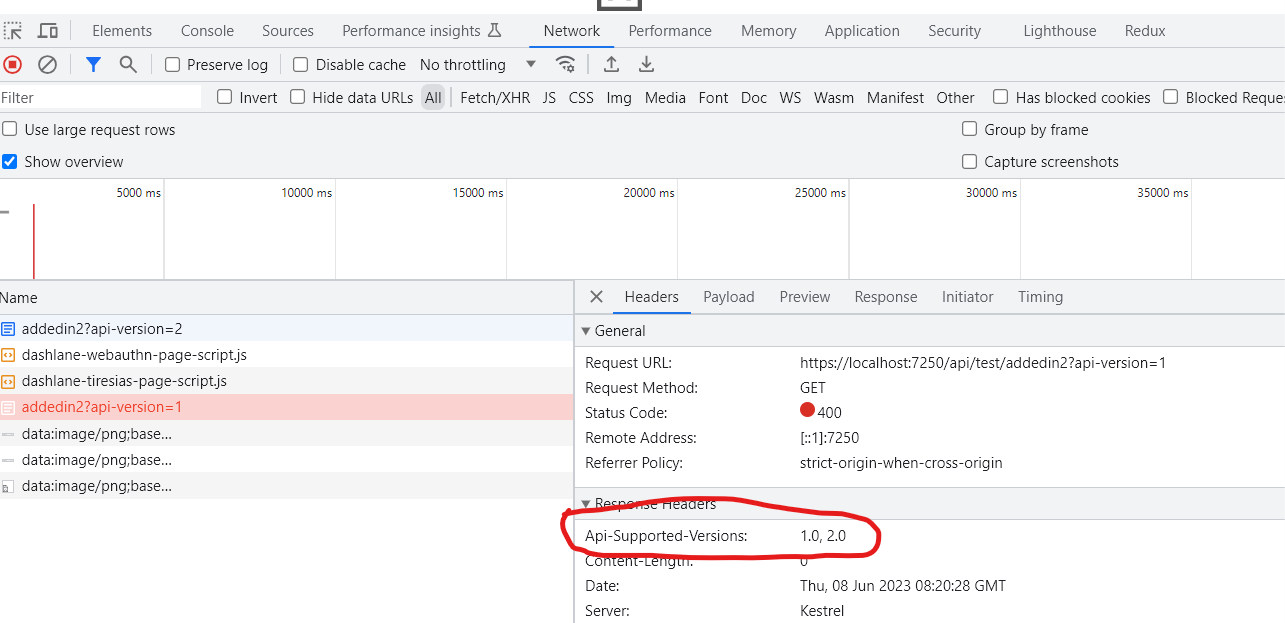Switch to the Console panel
Image resolution: width=1285 pixels, height=623 pixels.
[206, 30]
